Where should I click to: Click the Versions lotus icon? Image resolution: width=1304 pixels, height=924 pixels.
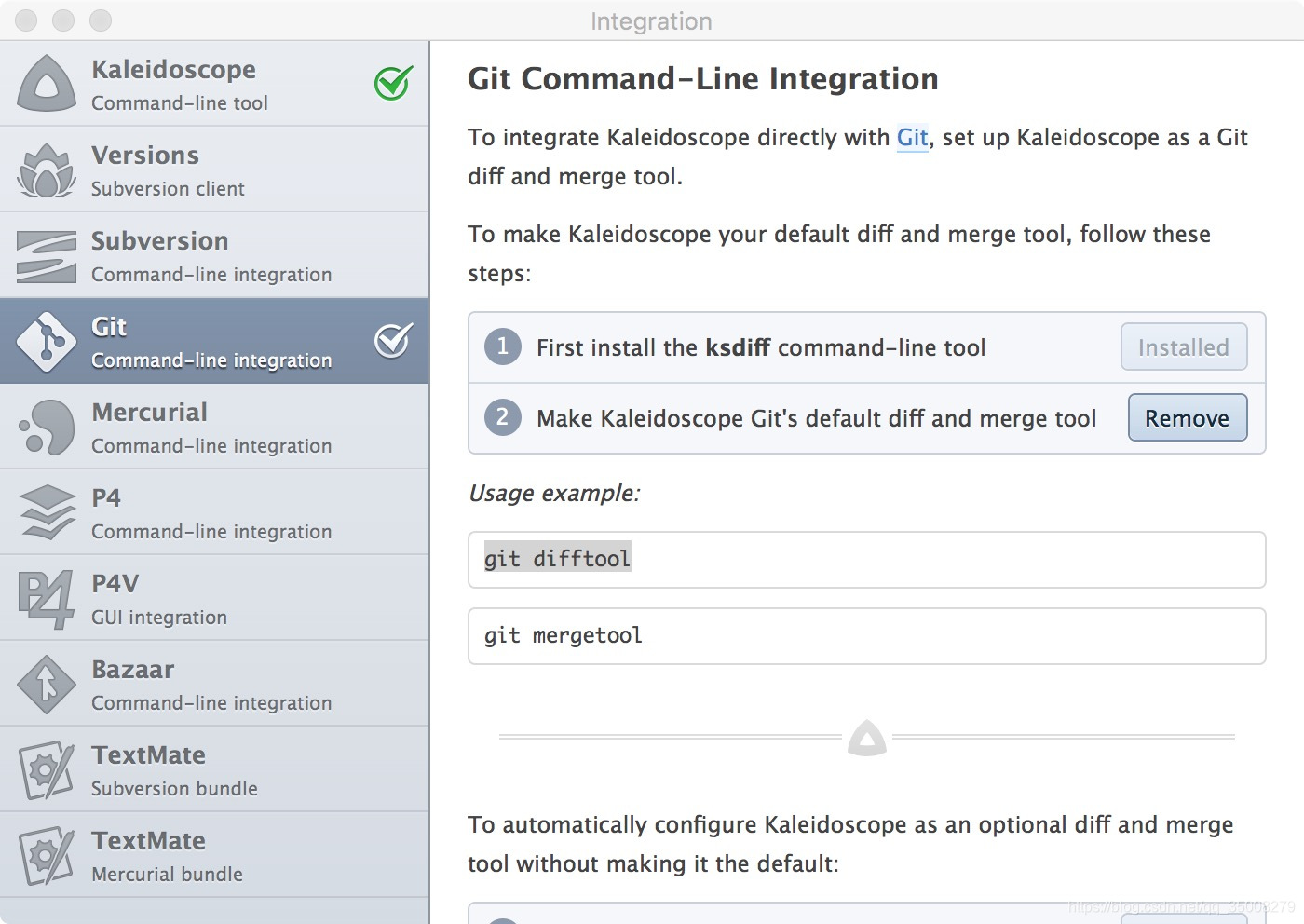point(47,170)
